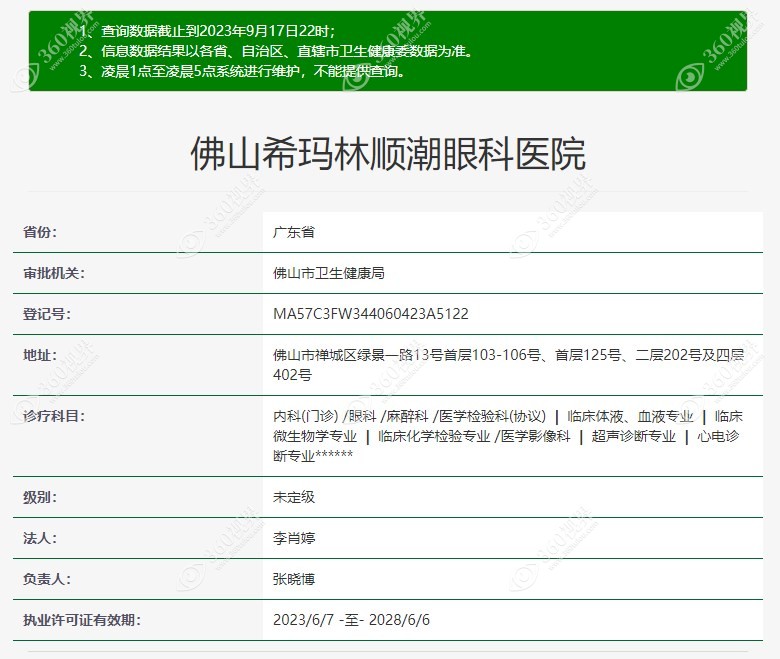Click the 执业许可证有效期 label
Screen dimensions: 780x659
[82, 620]
